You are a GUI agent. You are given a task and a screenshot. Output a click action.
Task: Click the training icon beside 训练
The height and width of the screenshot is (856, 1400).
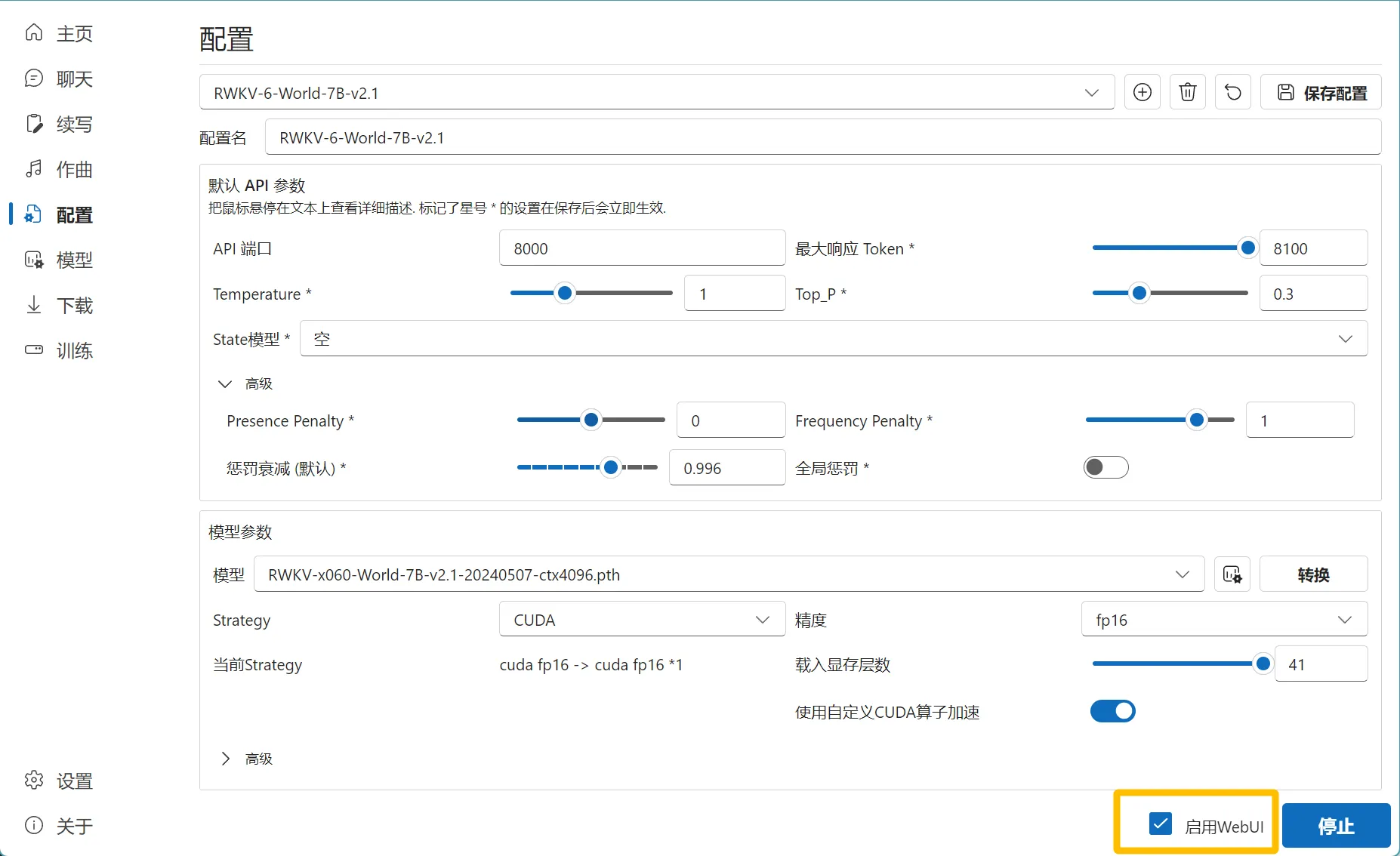[34, 349]
